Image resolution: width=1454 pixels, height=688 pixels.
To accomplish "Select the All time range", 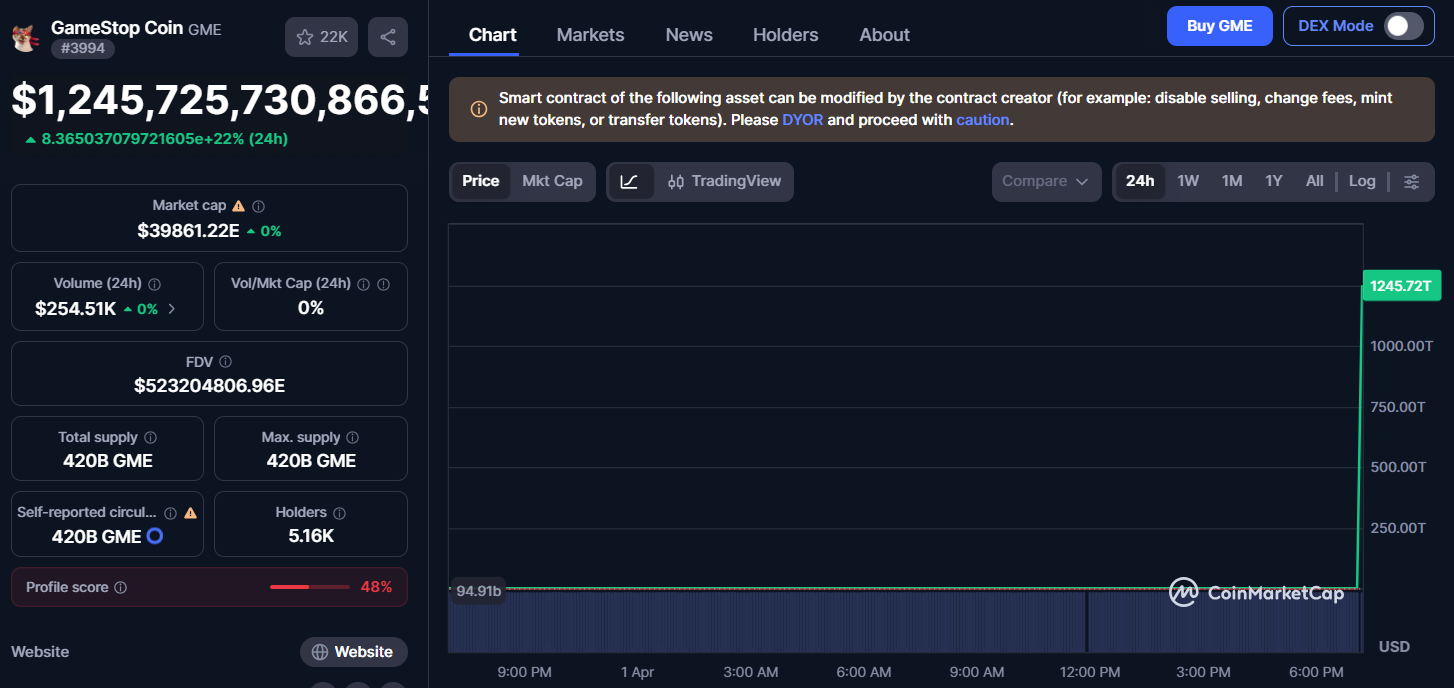I will click(1315, 181).
